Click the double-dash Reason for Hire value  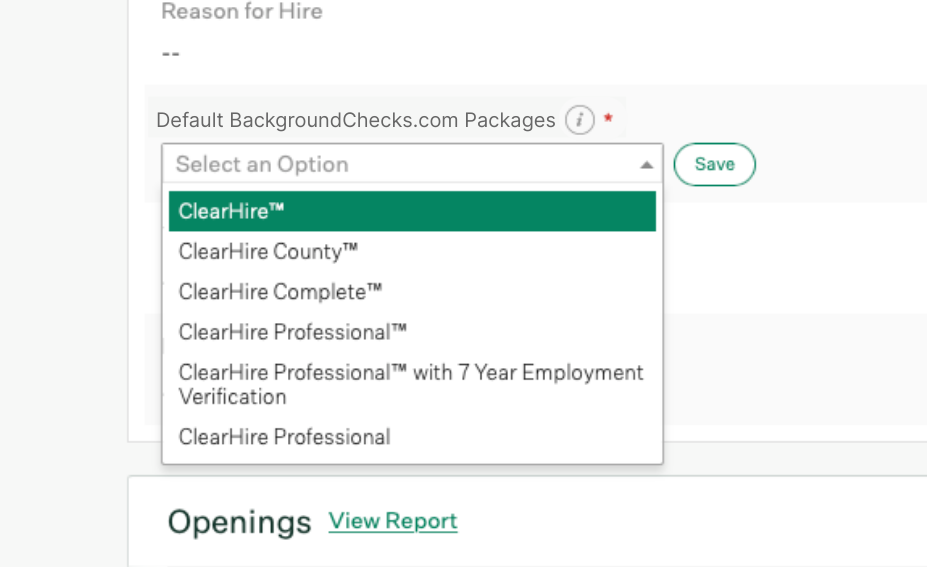171,53
